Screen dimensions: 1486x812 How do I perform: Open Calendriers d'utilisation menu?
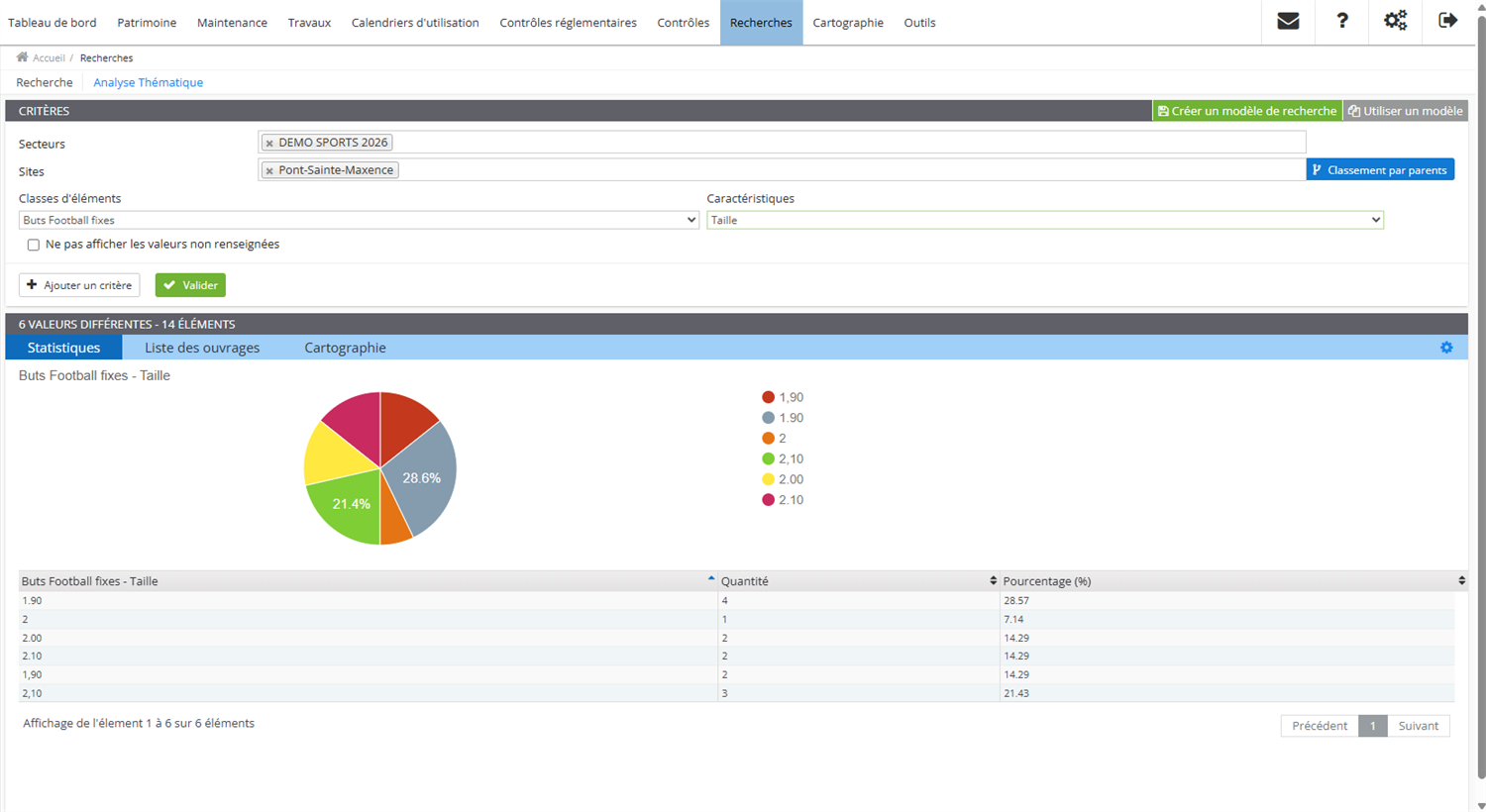pos(415,22)
